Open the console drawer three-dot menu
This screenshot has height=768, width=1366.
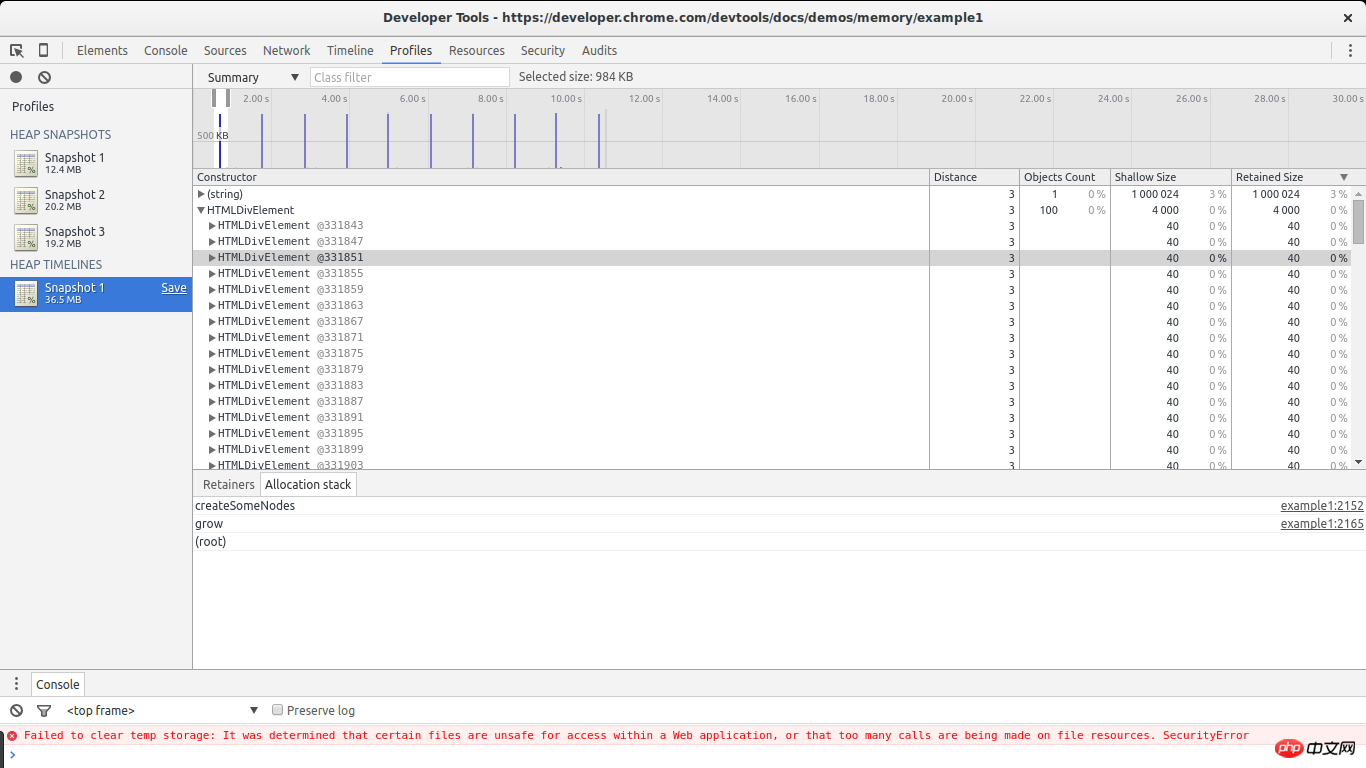tap(16, 684)
